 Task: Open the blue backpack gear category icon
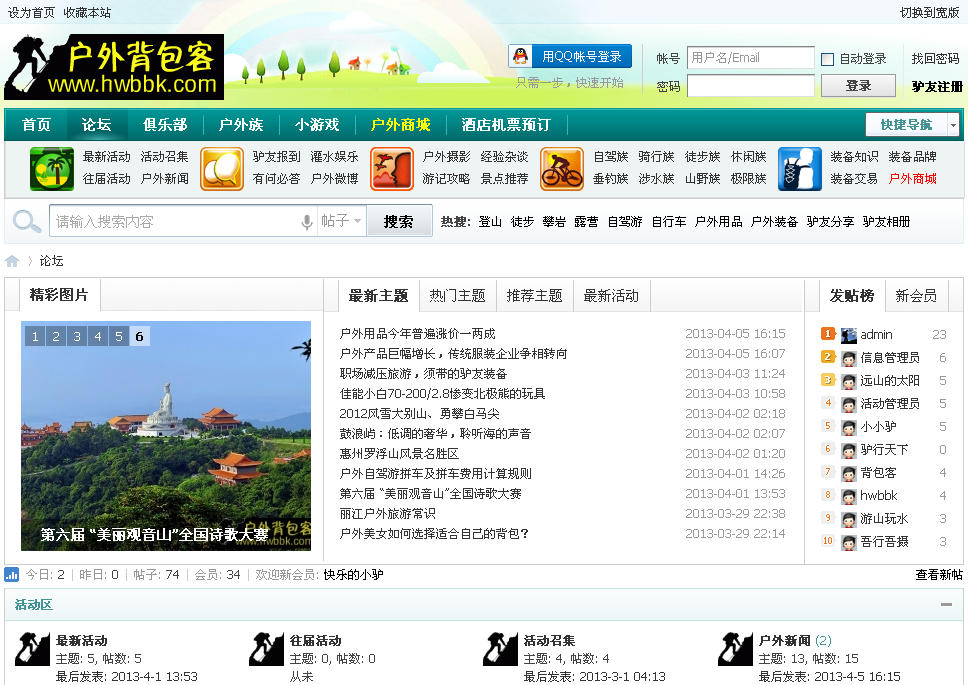(x=799, y=168)
